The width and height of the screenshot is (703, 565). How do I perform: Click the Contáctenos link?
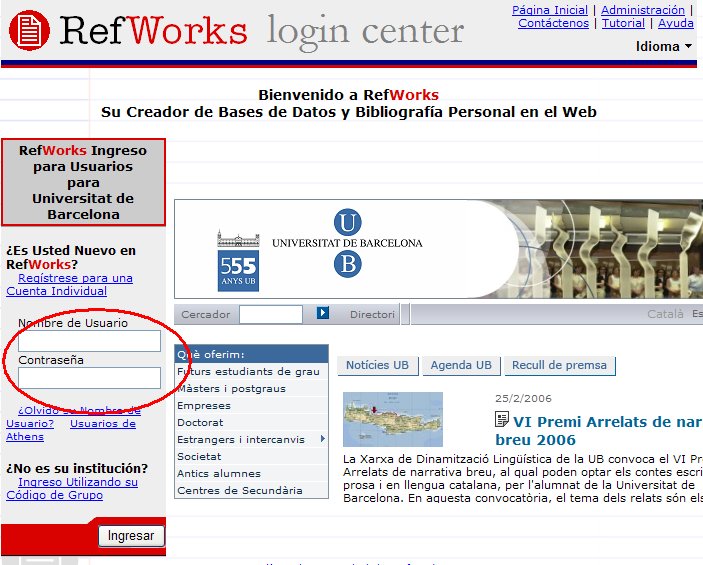point(553,23)
